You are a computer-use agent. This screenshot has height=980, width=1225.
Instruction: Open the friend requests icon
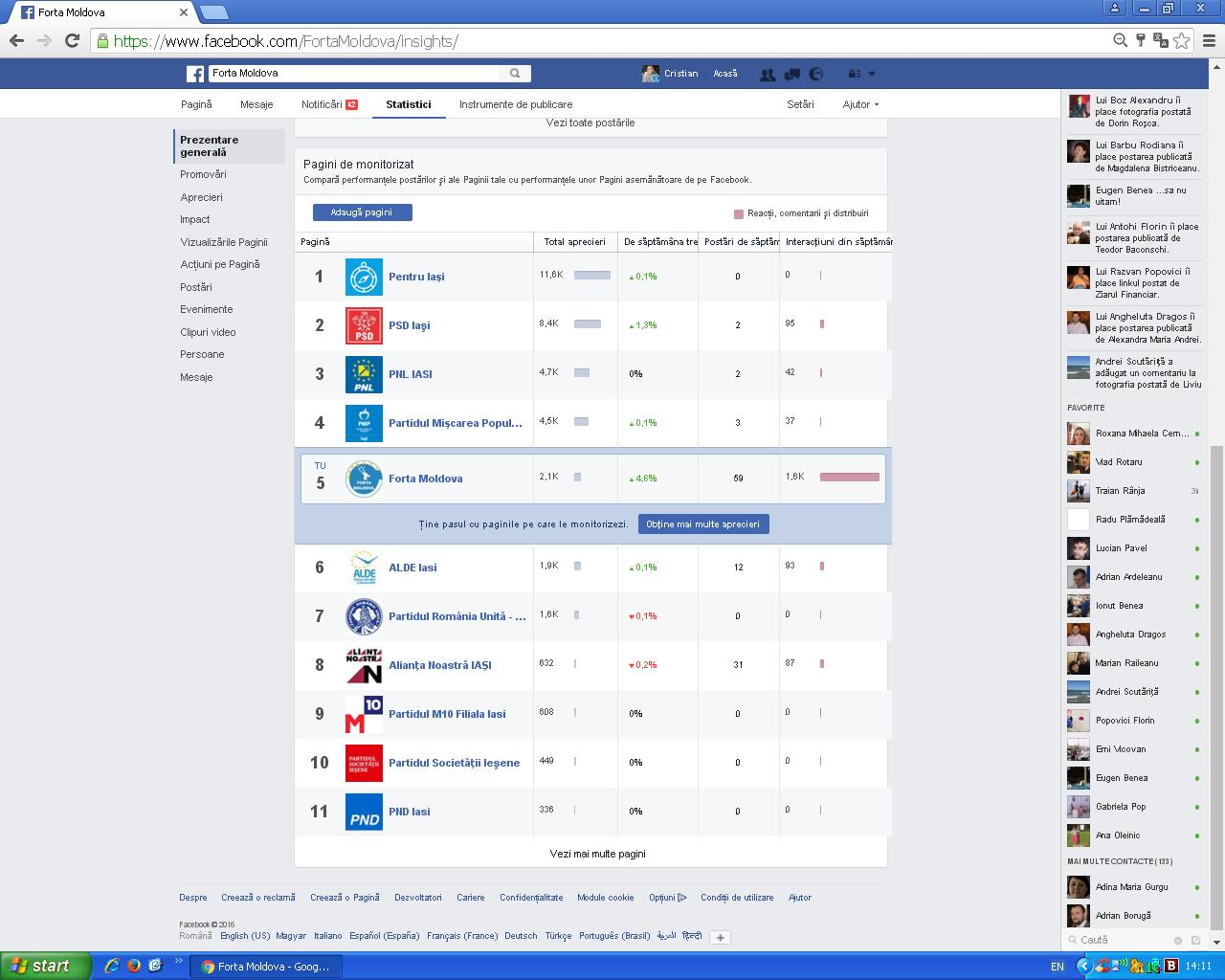point(767,74)
